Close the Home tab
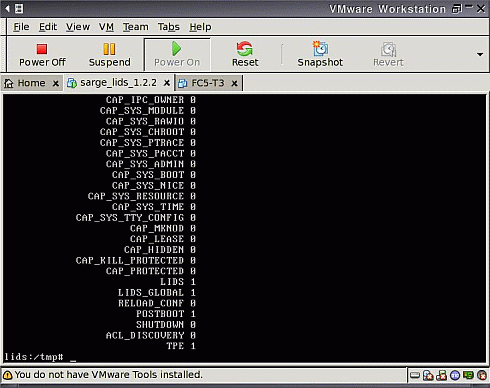 pyautogui.click(x=56, y=83)
